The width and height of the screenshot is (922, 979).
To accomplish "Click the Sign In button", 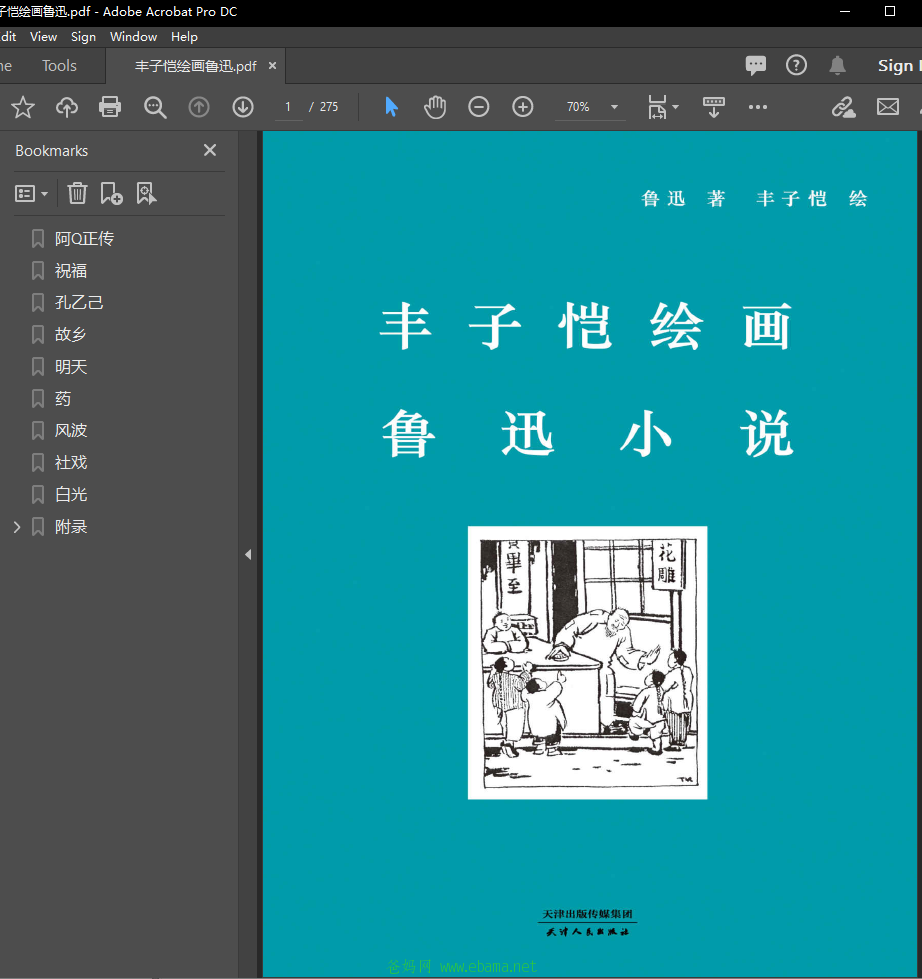I will point(899,66).
